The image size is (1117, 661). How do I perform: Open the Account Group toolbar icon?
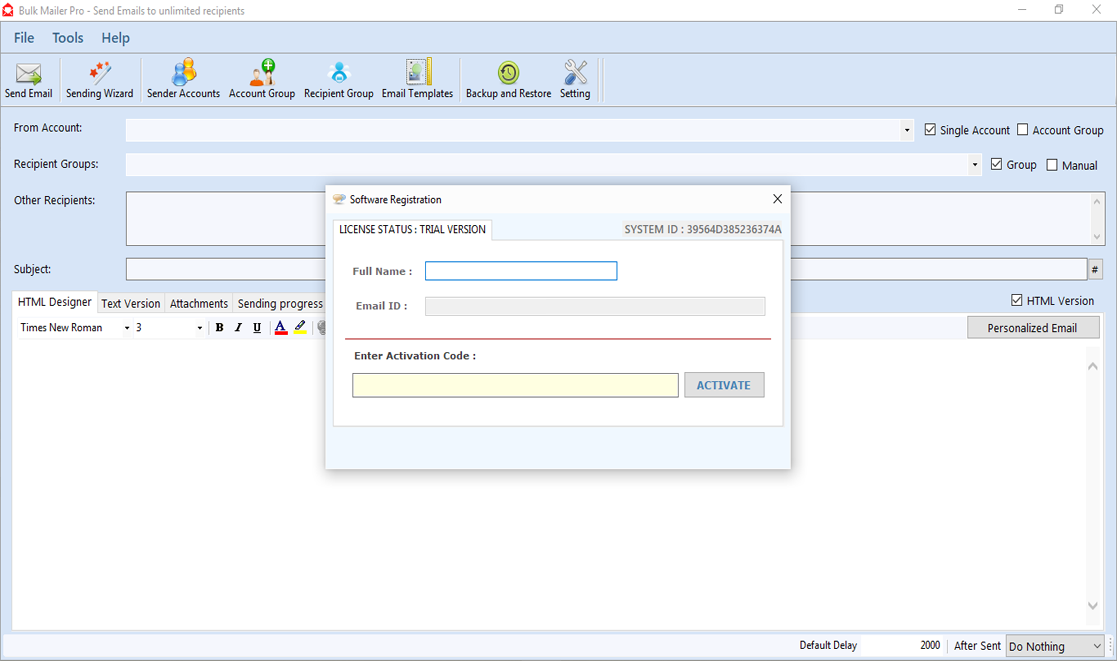tap(261, 79)
